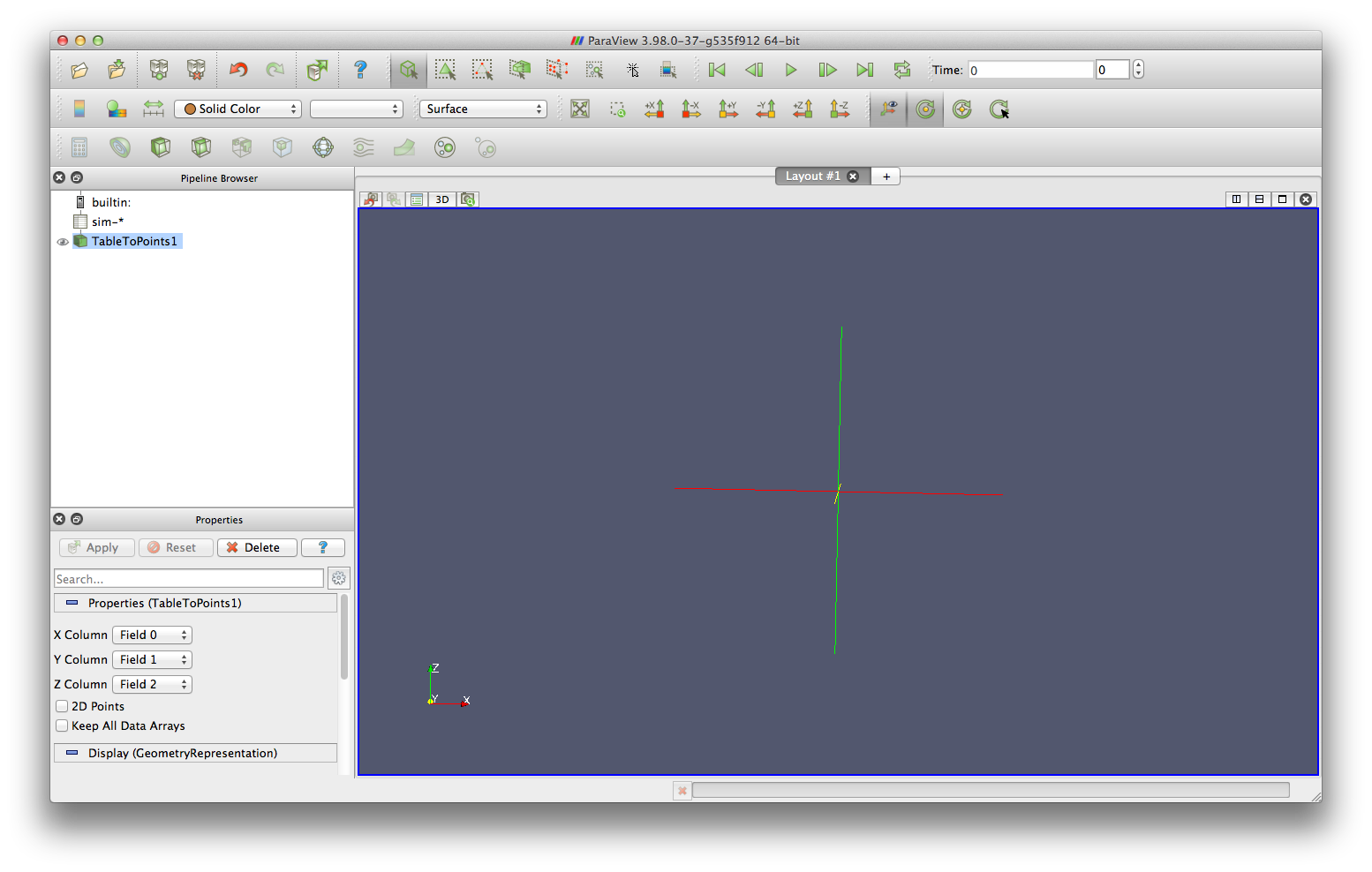Open the X Column dropdown
The height and width of the screenshot is (872, 1372).
coord(152,635)
